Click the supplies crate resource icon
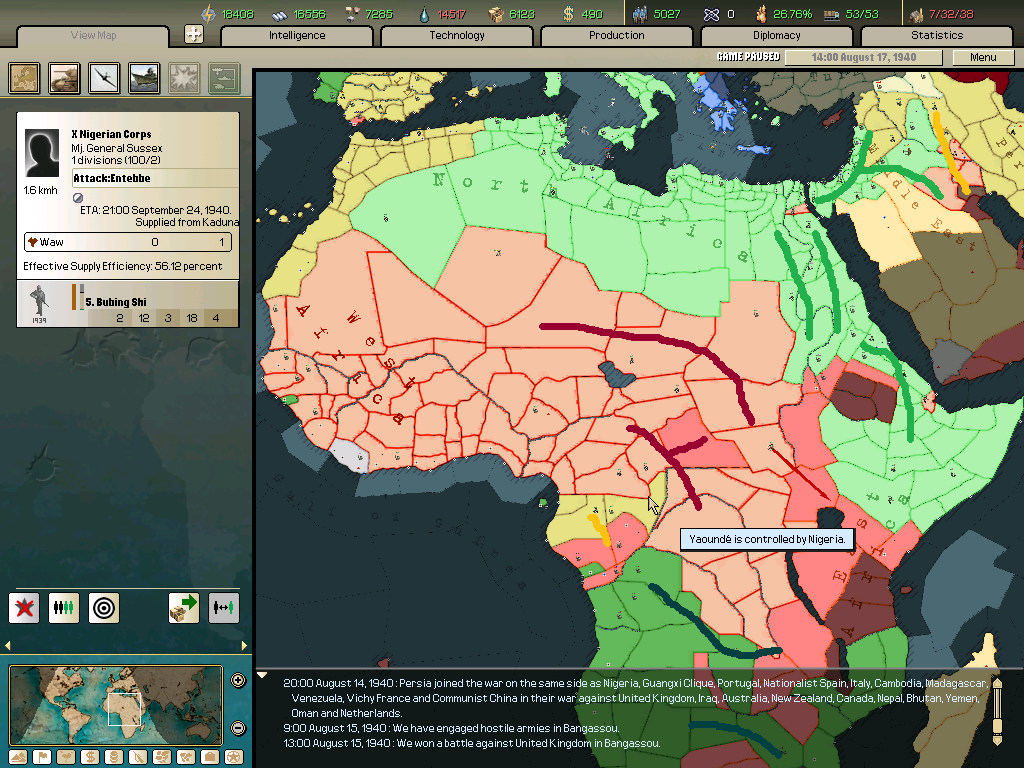The width and height of the screenshot is (1024, 768). point(496,14)
